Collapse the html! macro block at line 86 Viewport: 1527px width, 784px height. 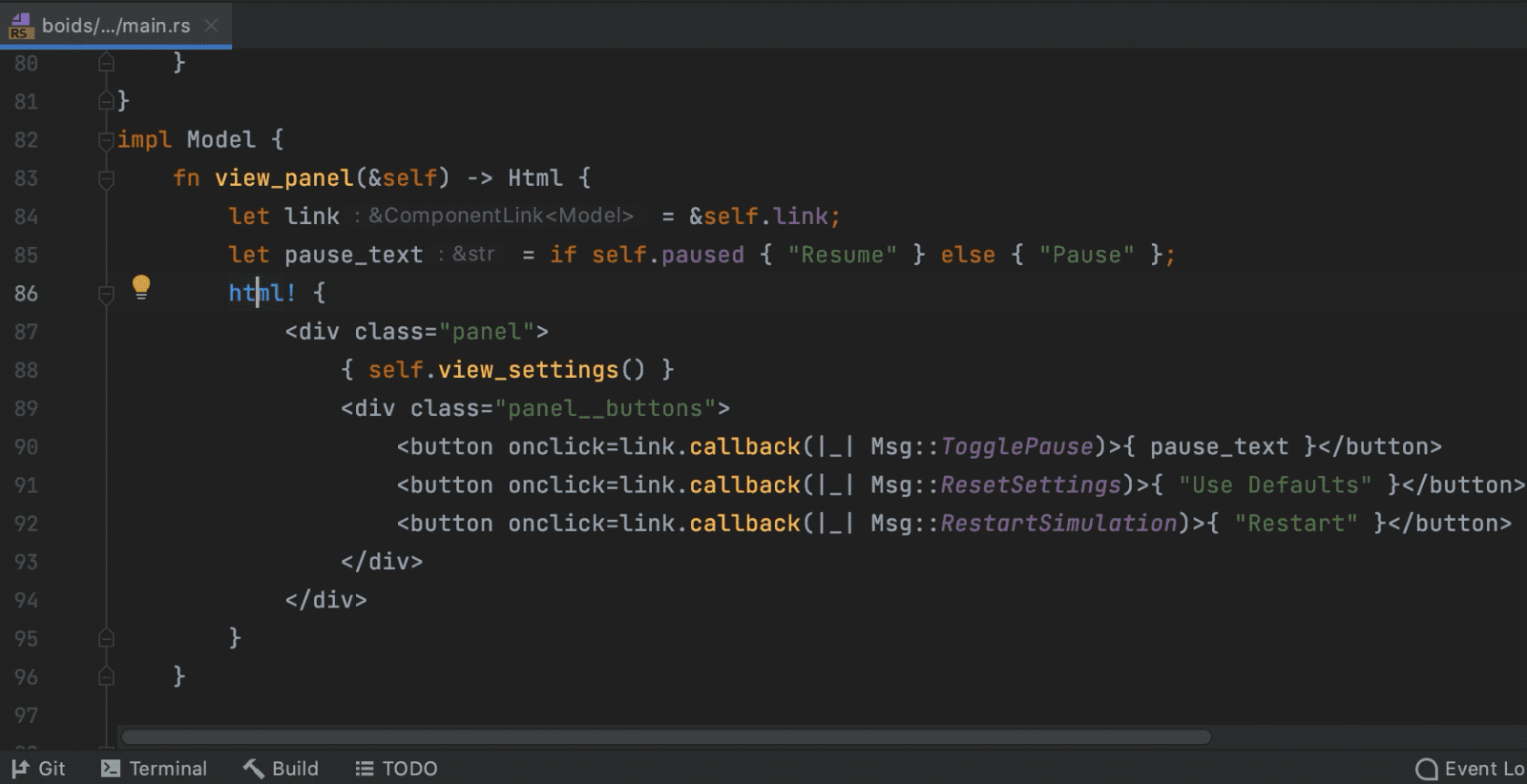[106, 294]
